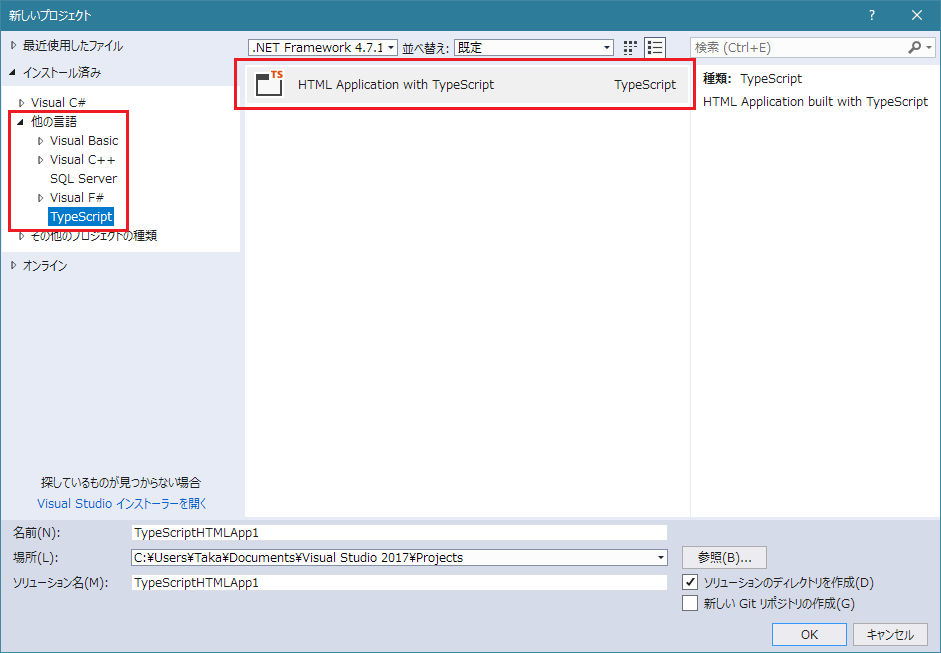The width and height of the screenshot is (941, 653).
Task: Click the project name field TypeScriptHTMLApp1
Action: click(x=399, y=532)
